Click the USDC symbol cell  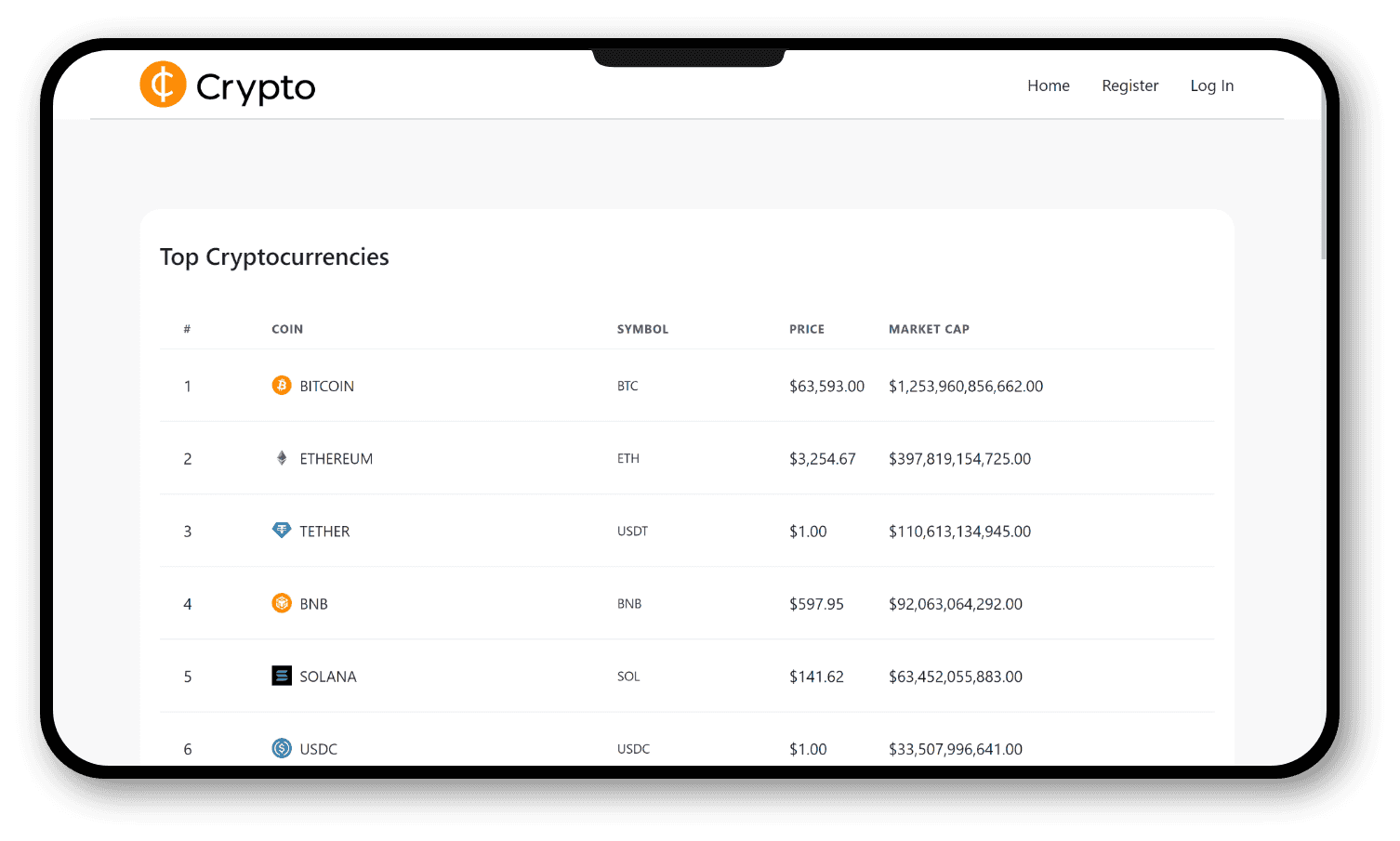click(x=633, y=749)
